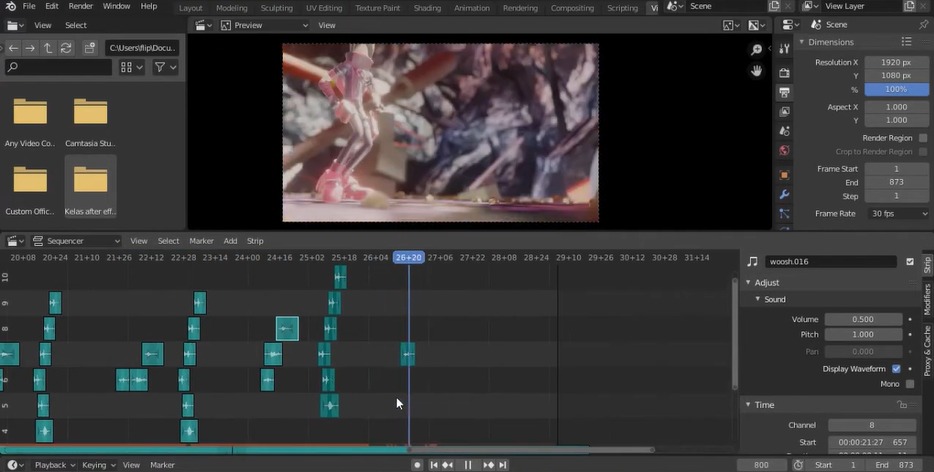
Task: Go to parent directory in file browser
Action: [x=48, y=47]
